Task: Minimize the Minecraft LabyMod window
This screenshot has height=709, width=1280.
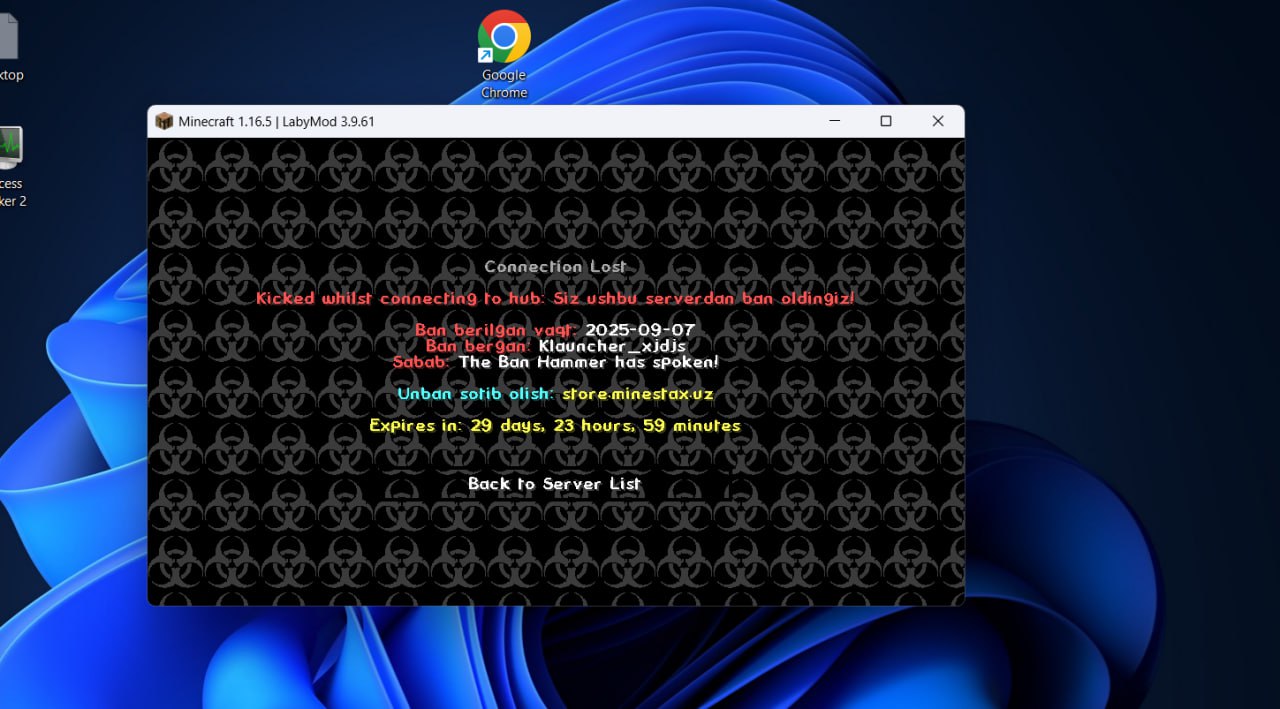Action: pos(835,121)
